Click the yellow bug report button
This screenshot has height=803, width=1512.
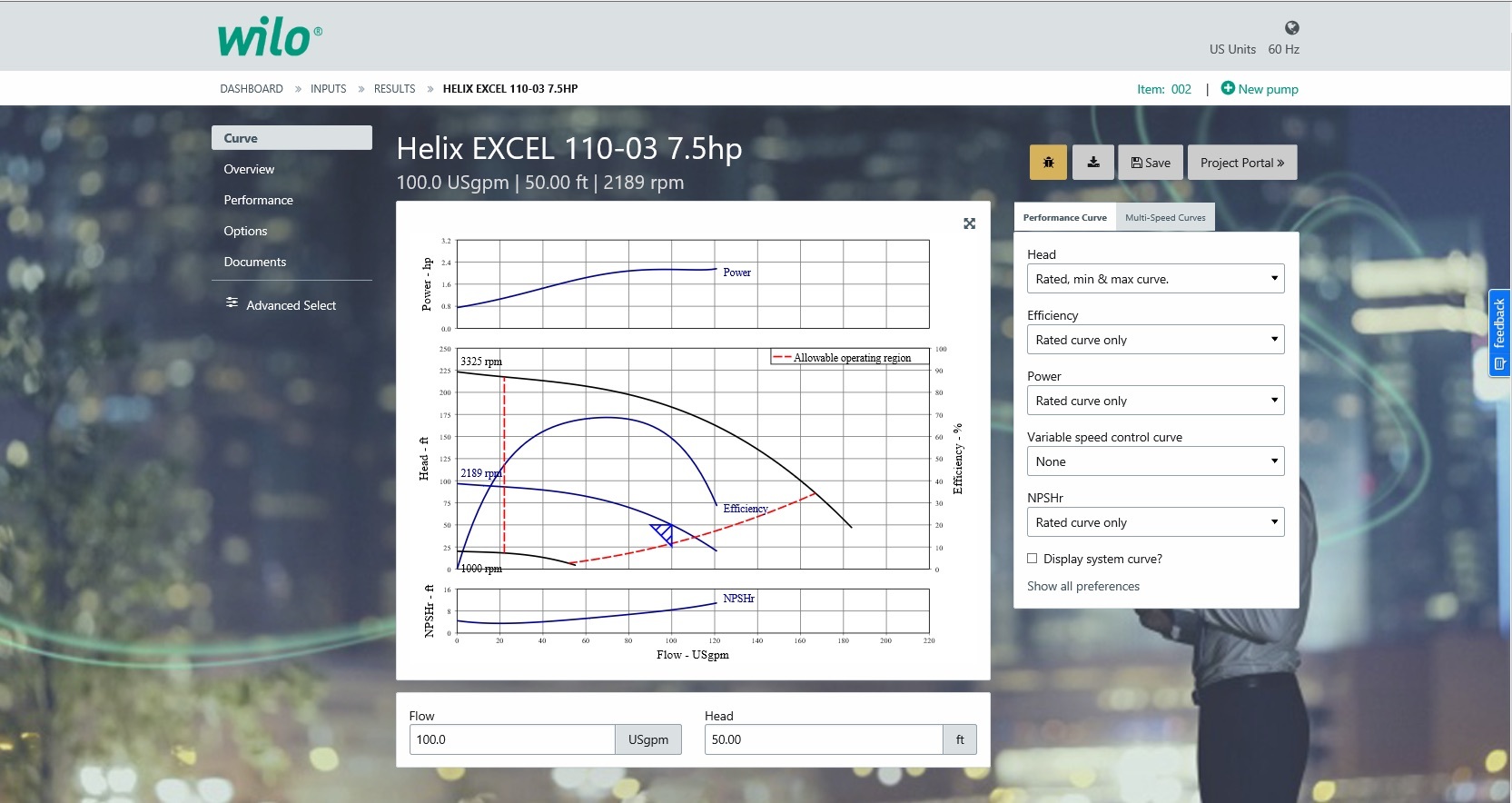point(1048,163)
